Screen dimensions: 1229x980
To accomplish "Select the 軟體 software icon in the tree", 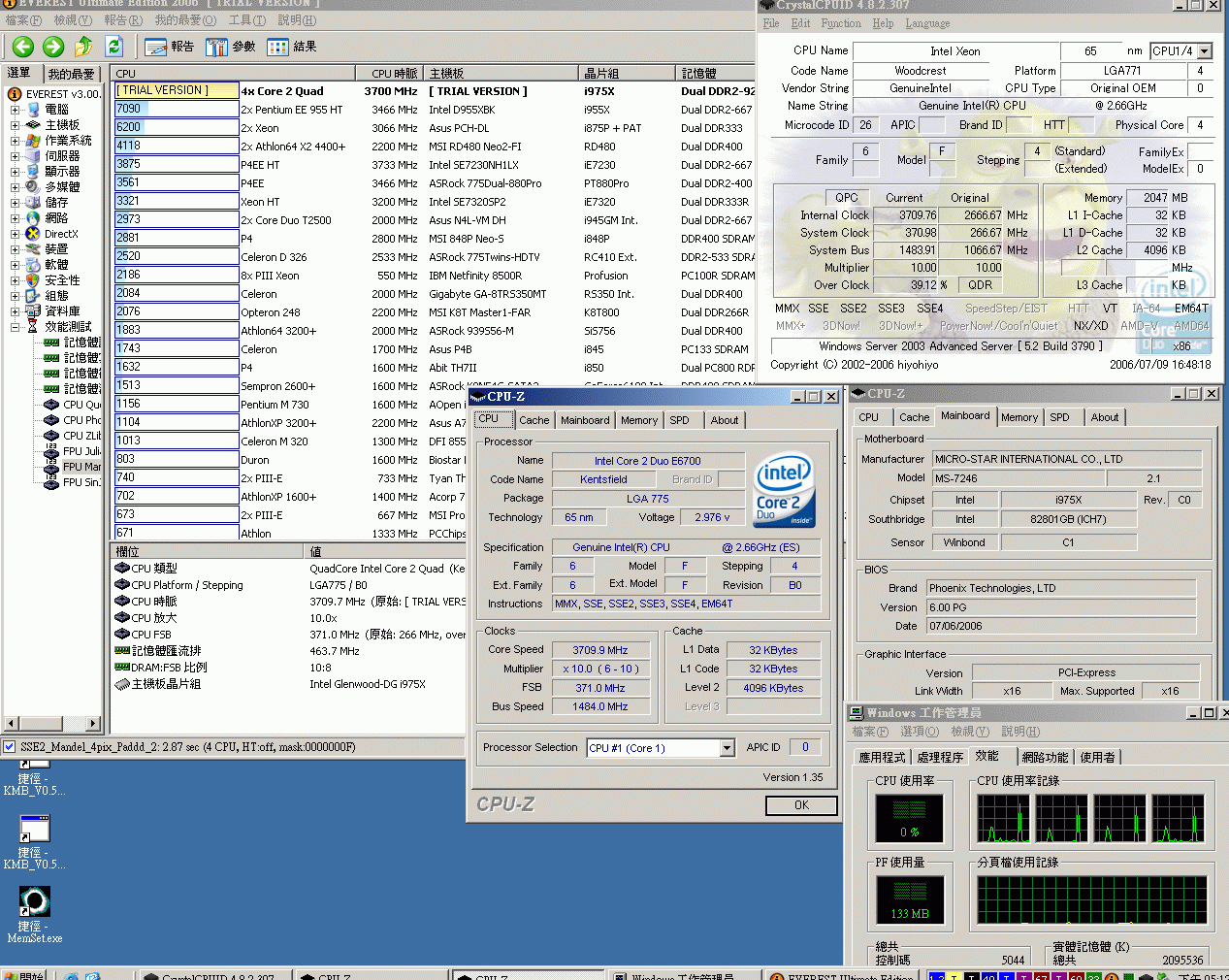I will pyautogui.click(x=33, y=265).
